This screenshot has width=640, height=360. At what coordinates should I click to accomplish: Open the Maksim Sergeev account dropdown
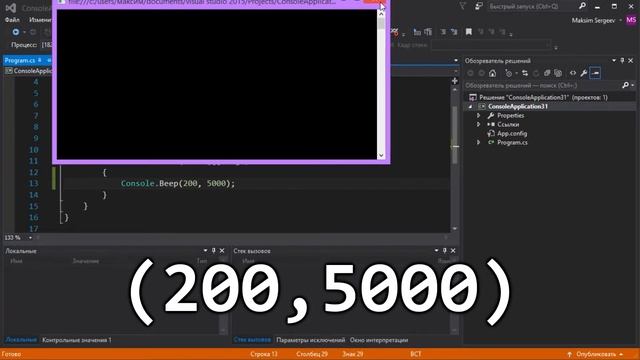pyautogui.click(x=620, y=20)
